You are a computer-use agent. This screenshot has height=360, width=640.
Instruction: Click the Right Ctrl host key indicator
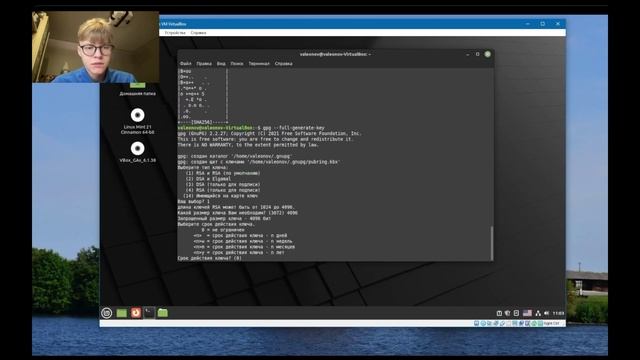[551, 323]
